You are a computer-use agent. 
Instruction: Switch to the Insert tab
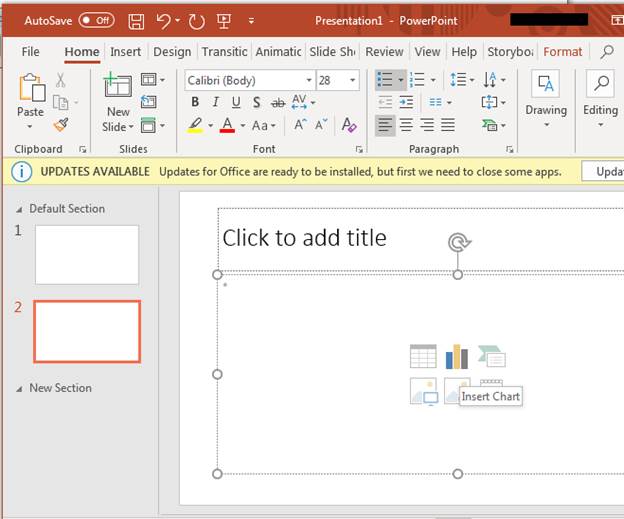pyautogui.click(x=125, y=52)
